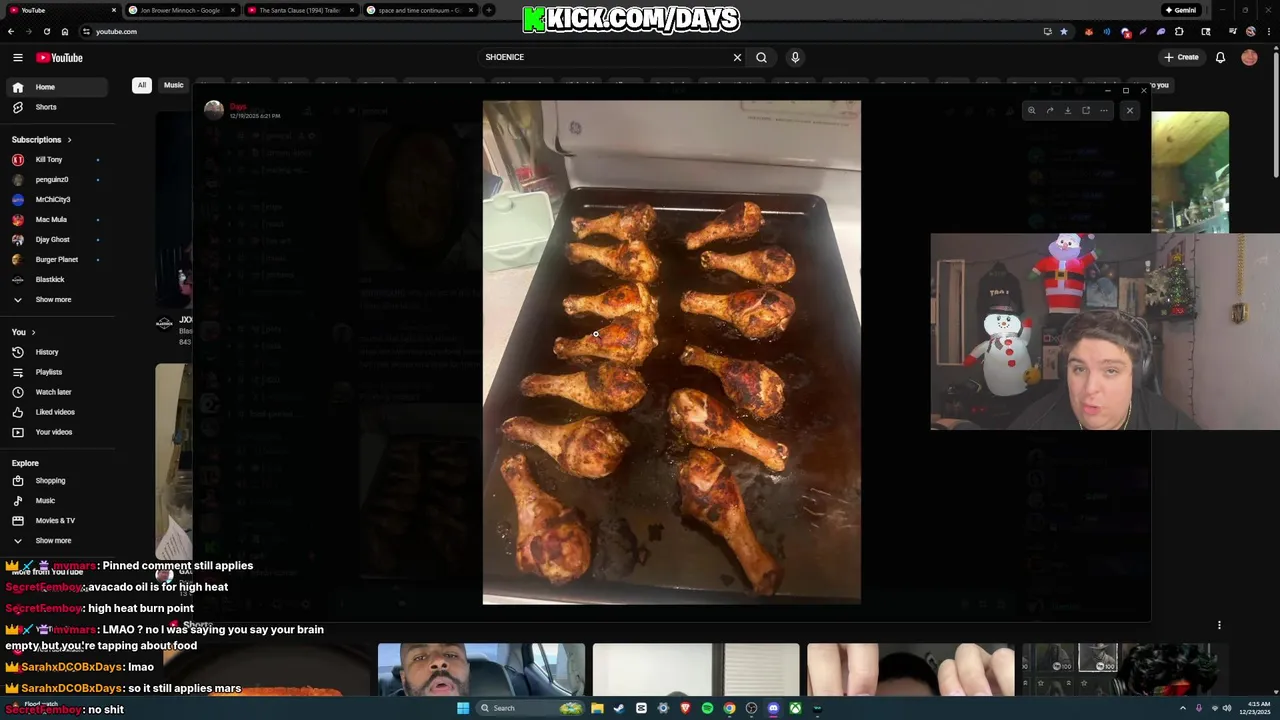Switch to space and time continuum tab
Image resolution: width=1280 pixels, height=720 pixels.
coord(418,10)
